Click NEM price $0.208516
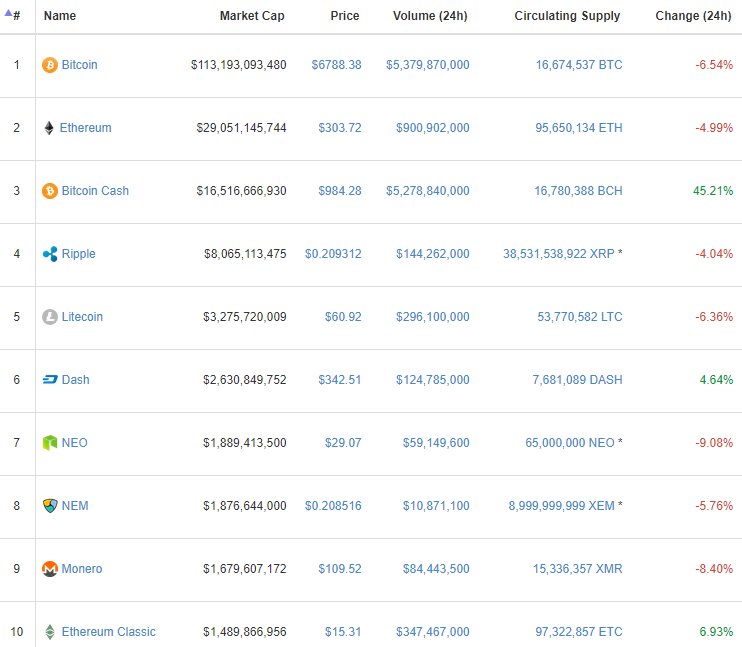 [x=333, y=505]
